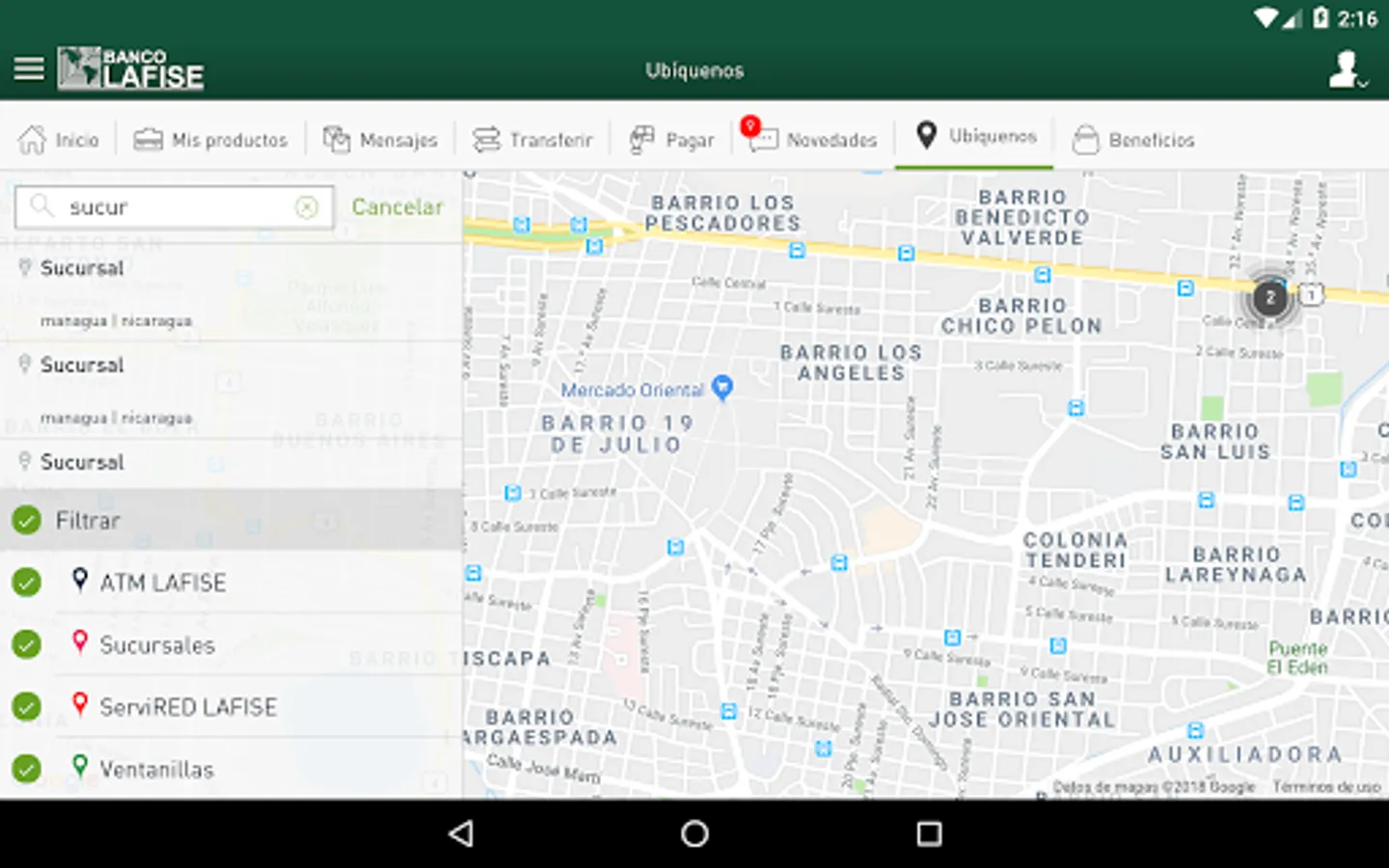Viewport: 1389px width, 868px height.
Task: Click the Sucursales red pin icon
Action: click(80, 641)
